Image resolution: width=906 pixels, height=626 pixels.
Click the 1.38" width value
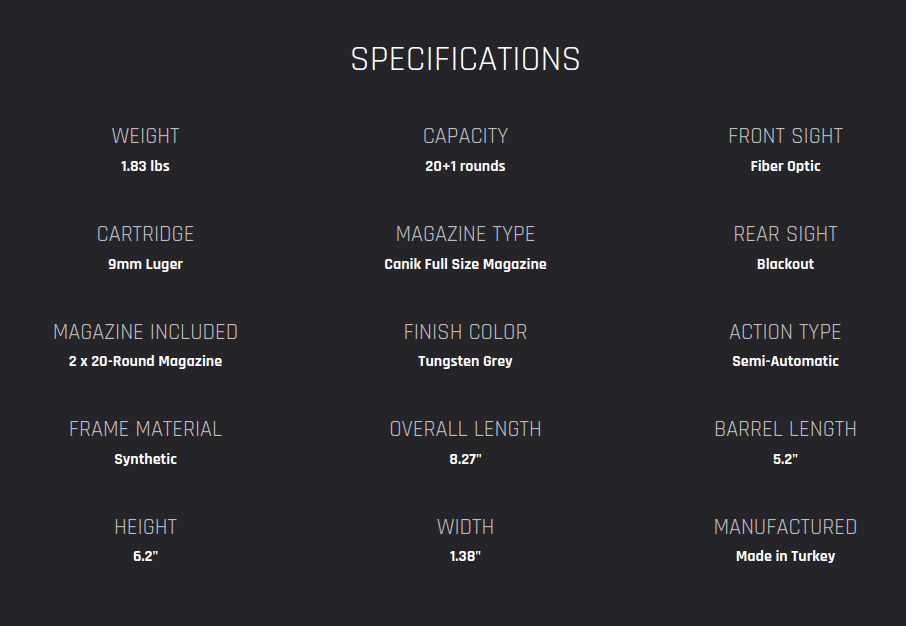tap(465, 556)
